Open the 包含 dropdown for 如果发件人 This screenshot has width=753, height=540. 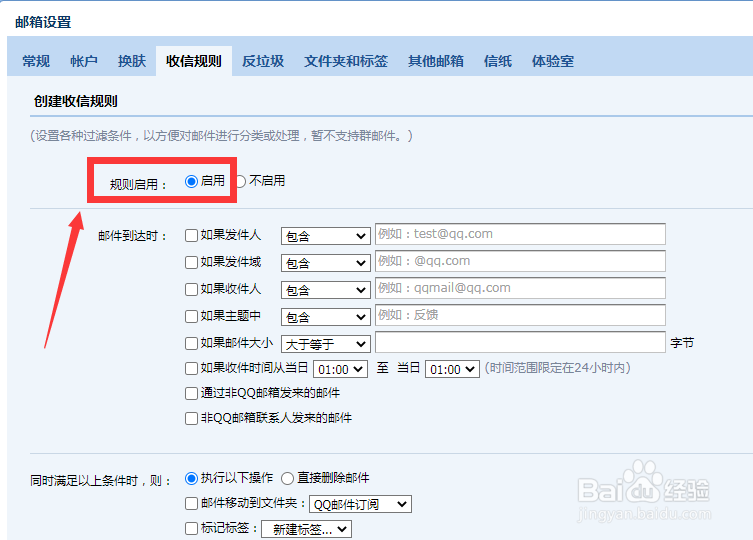[326, 236]
